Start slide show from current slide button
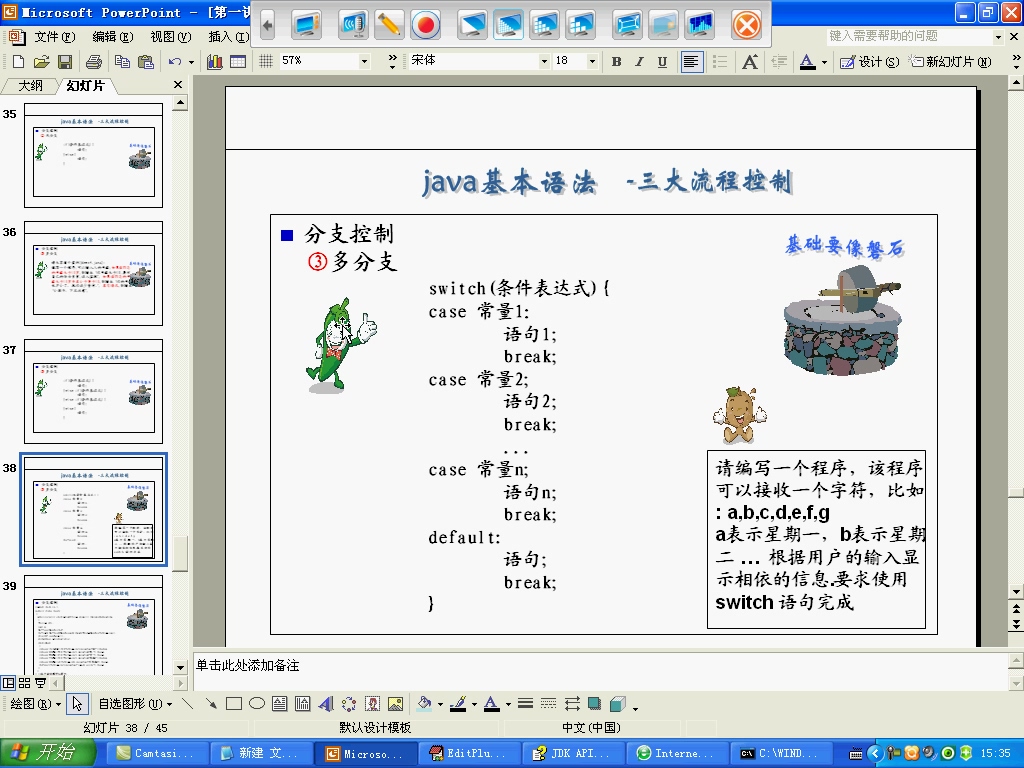This screenshot has height=768, width=1024. pyautogui.click(x=40, y=682)
